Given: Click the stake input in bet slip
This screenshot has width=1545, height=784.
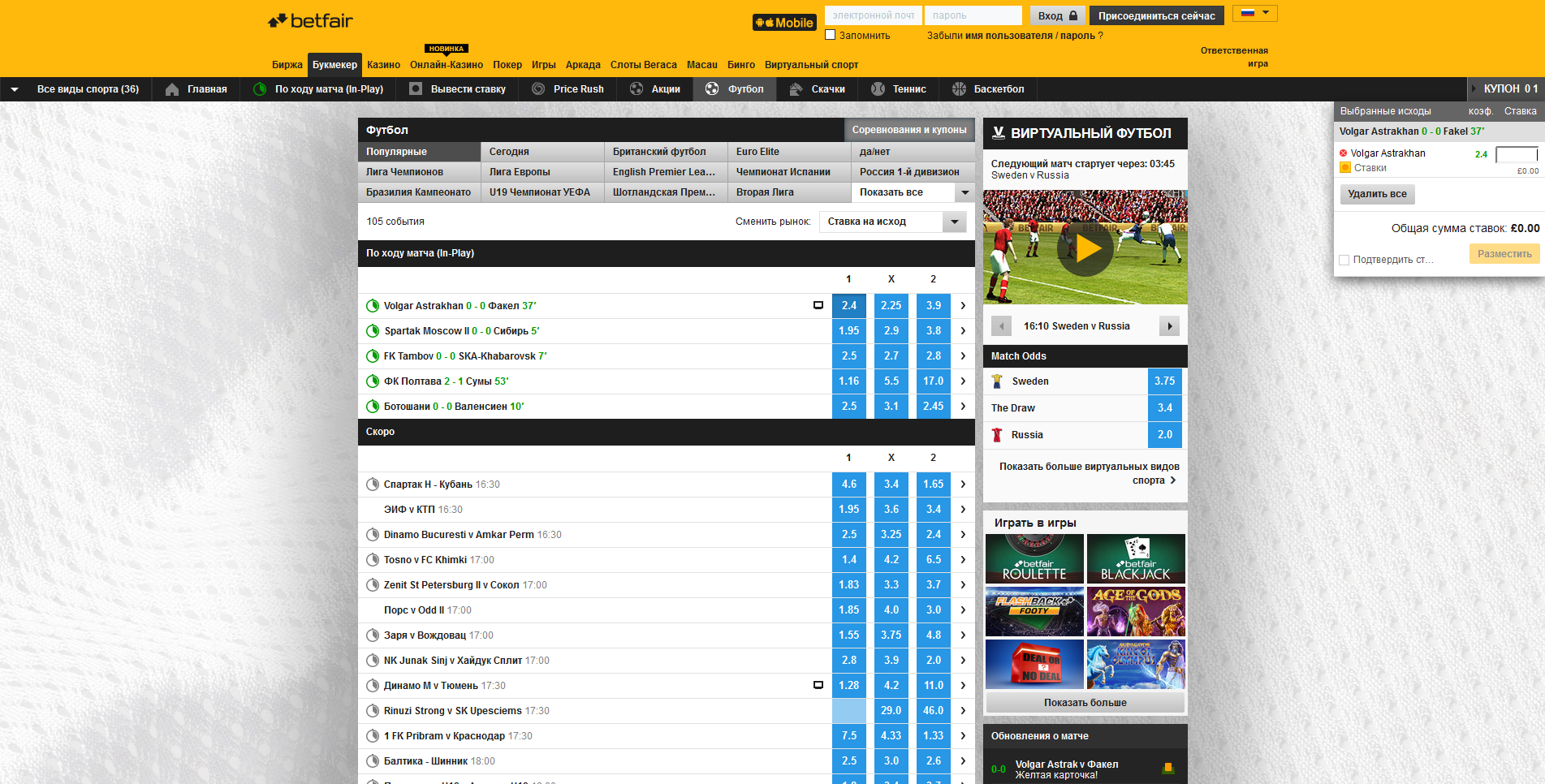Looking at the screenshot, I should (x=1517, y=154).
